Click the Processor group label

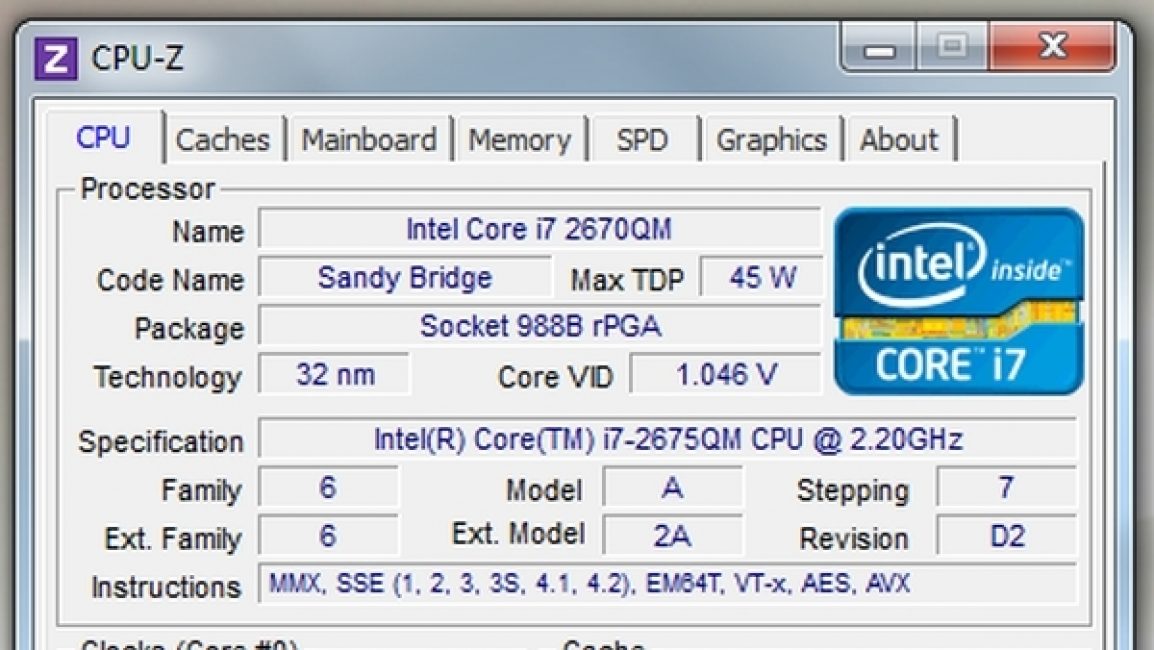click(x=147, y=189)
